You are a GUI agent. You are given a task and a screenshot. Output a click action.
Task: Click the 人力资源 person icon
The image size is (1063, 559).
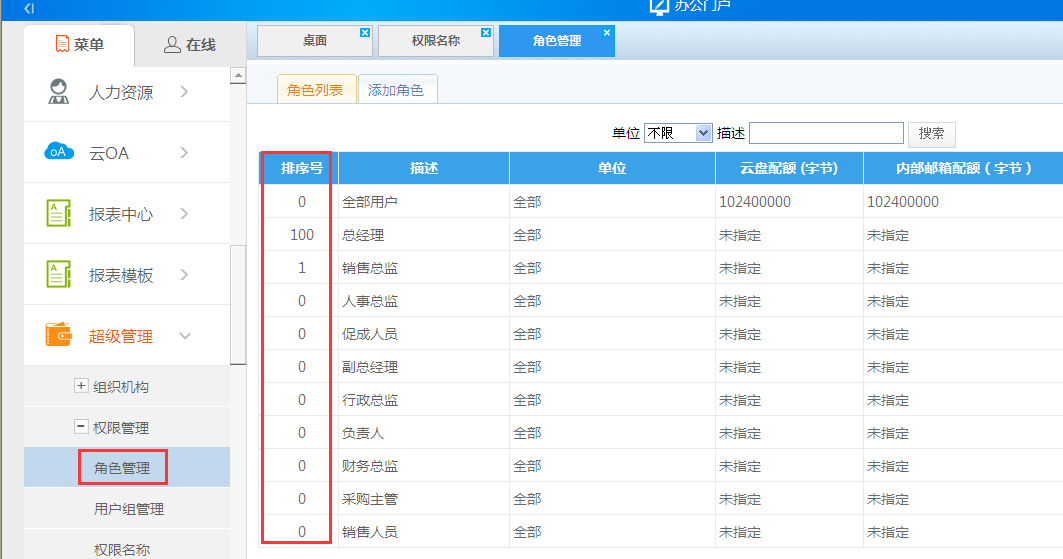pyautogui.click(x=59, y=91)
